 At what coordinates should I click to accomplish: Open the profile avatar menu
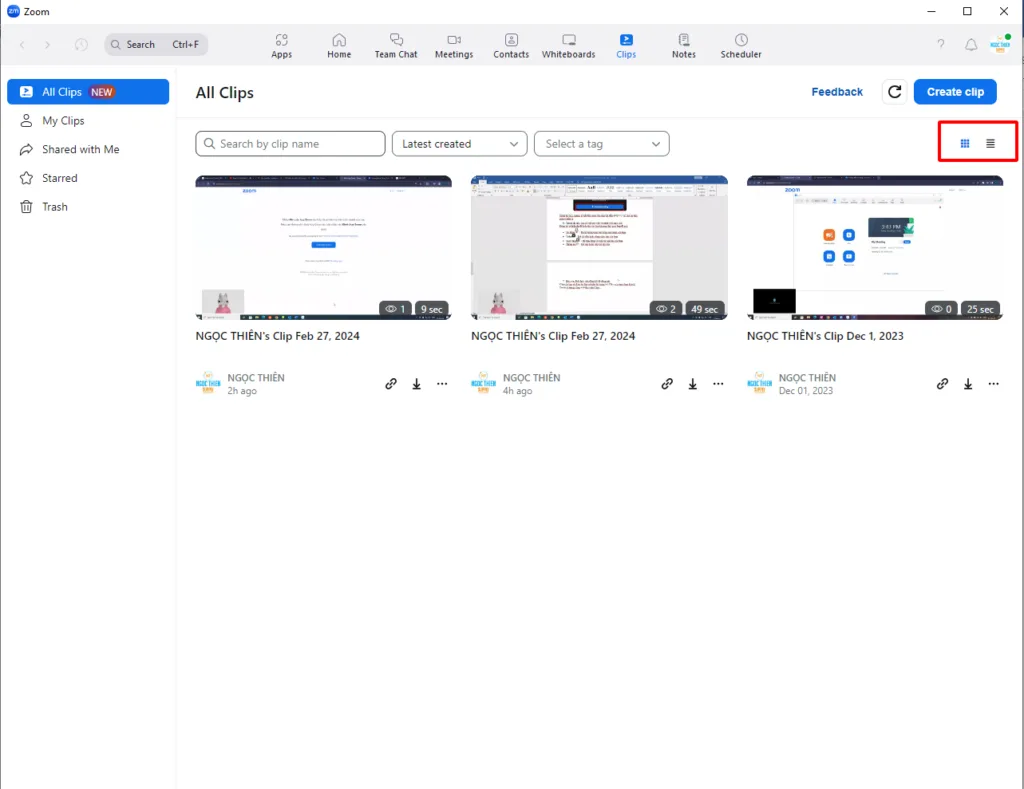[999, 45]
